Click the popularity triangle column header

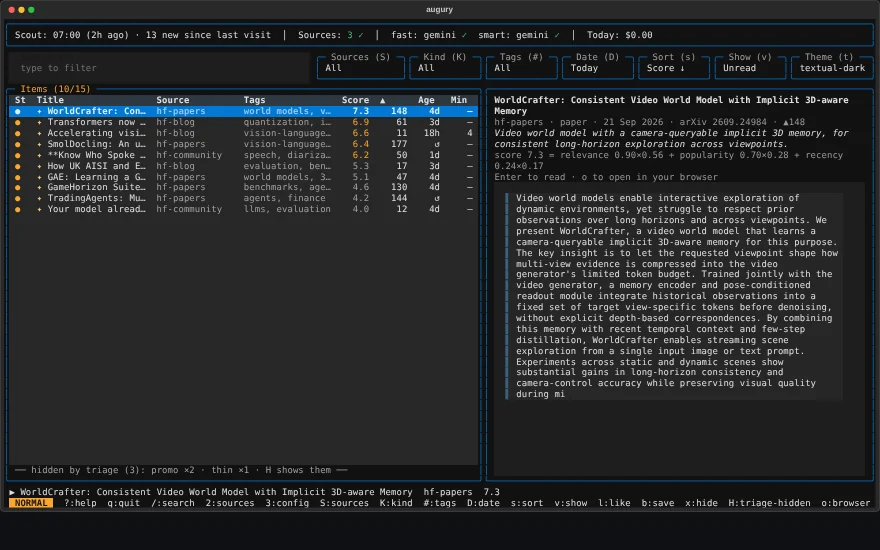point(383,100)
